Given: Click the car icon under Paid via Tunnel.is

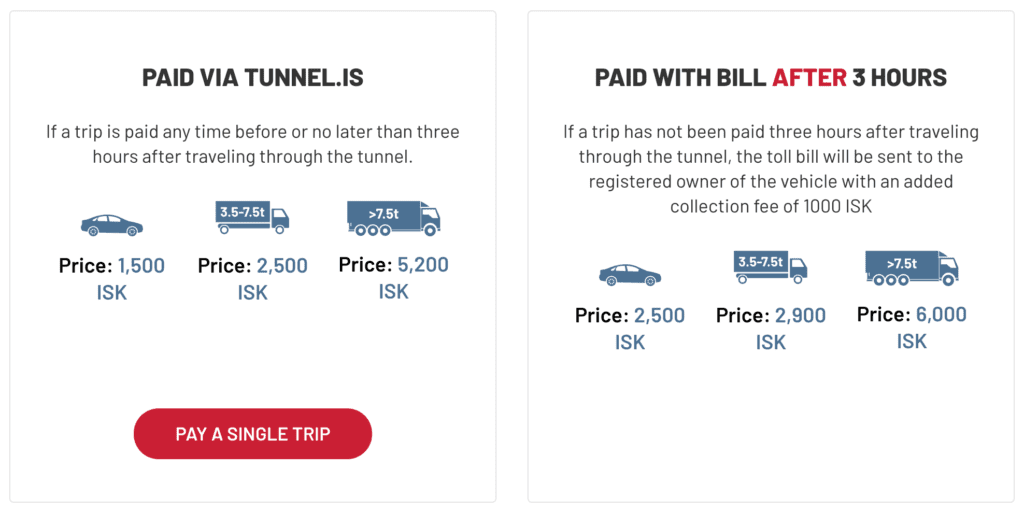Looking at the screenshot, I should [112, 225].
